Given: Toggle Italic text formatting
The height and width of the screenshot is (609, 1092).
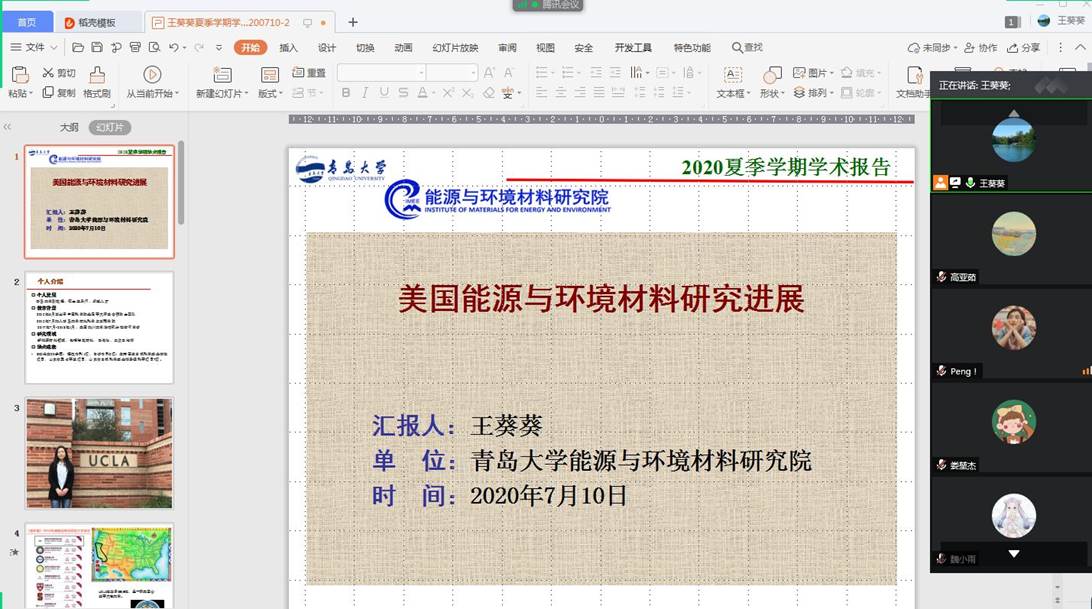Looking at the screenshot, I should (365, 93).
